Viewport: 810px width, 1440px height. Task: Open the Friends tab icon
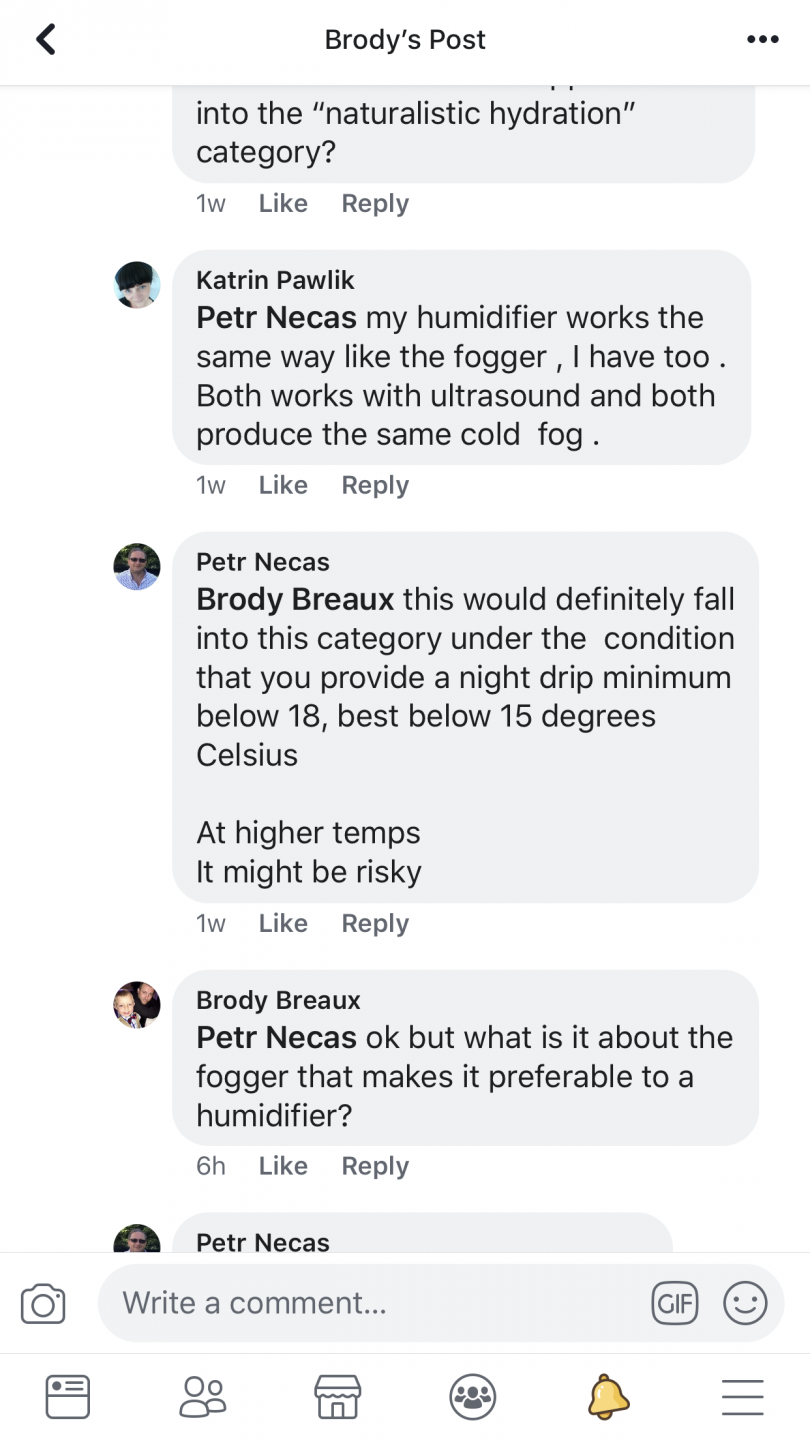pyautogui.click(x=203, y=1396)
